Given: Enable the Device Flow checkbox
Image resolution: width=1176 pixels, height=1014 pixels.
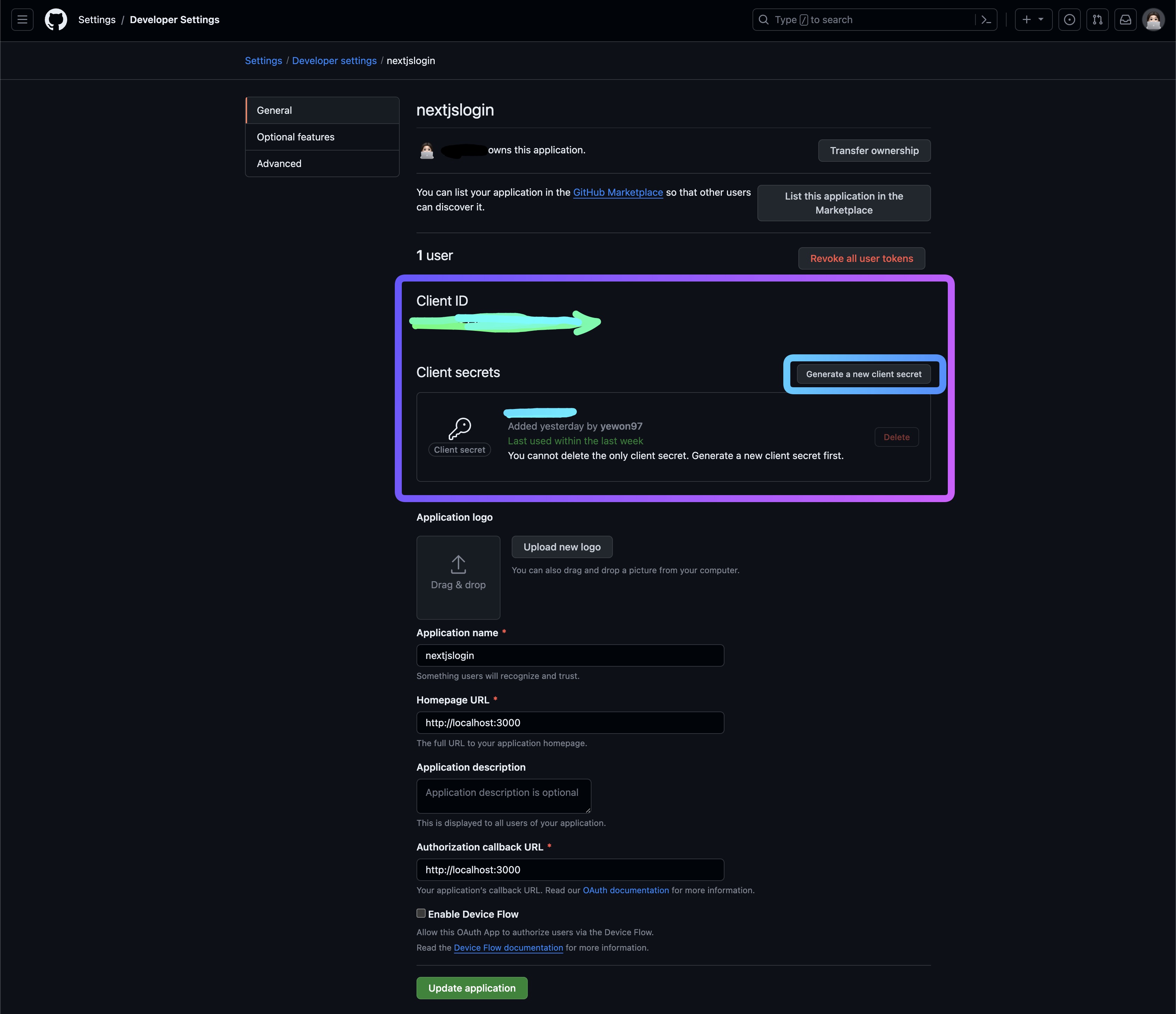Looking at the screenshot, I should click(x=421, y=913).
